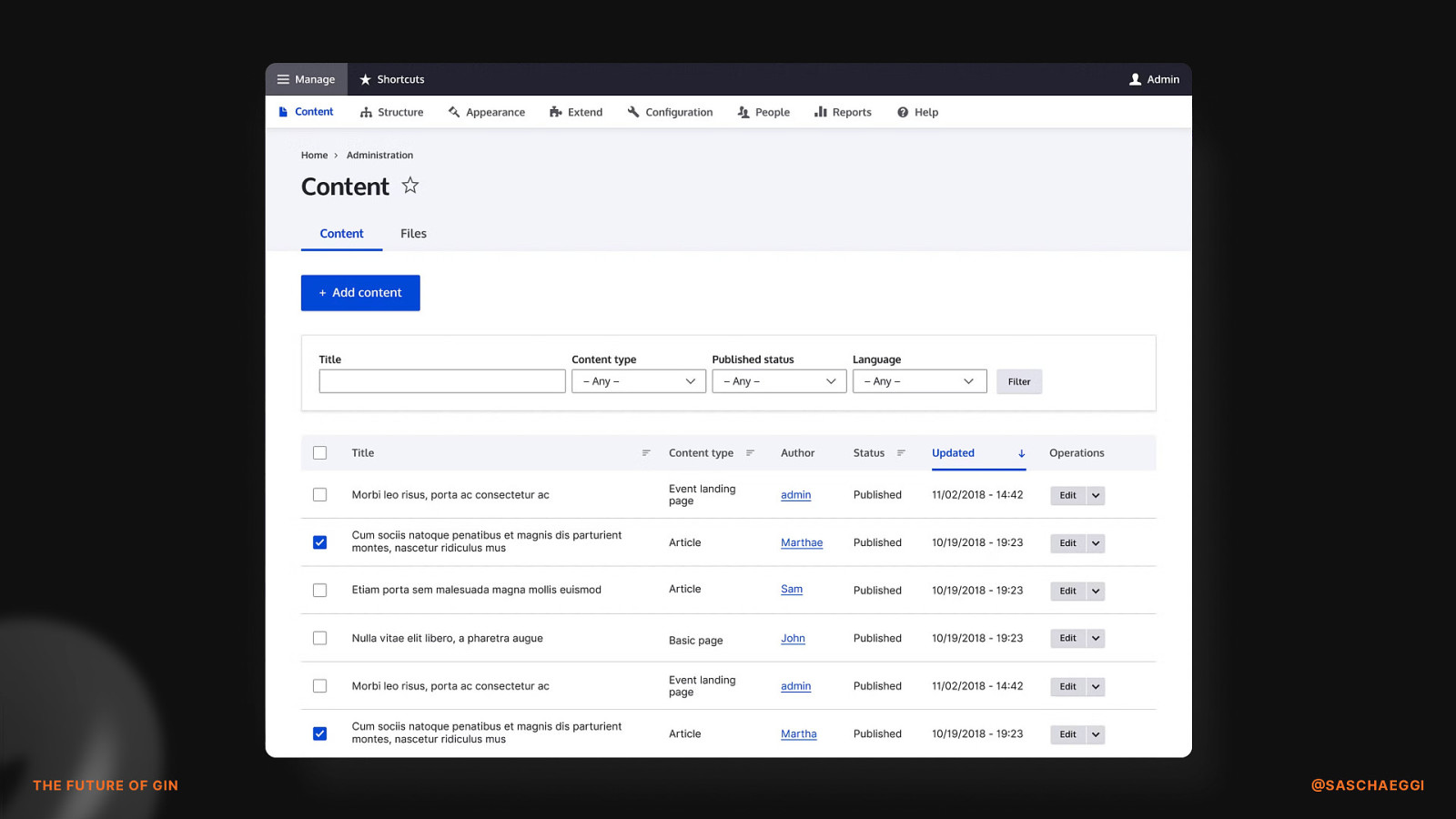The height and width of the screenshot is (819, 1456).
Task: Expand operations arrow for Martha's article row
Action: pos(1096,734)
